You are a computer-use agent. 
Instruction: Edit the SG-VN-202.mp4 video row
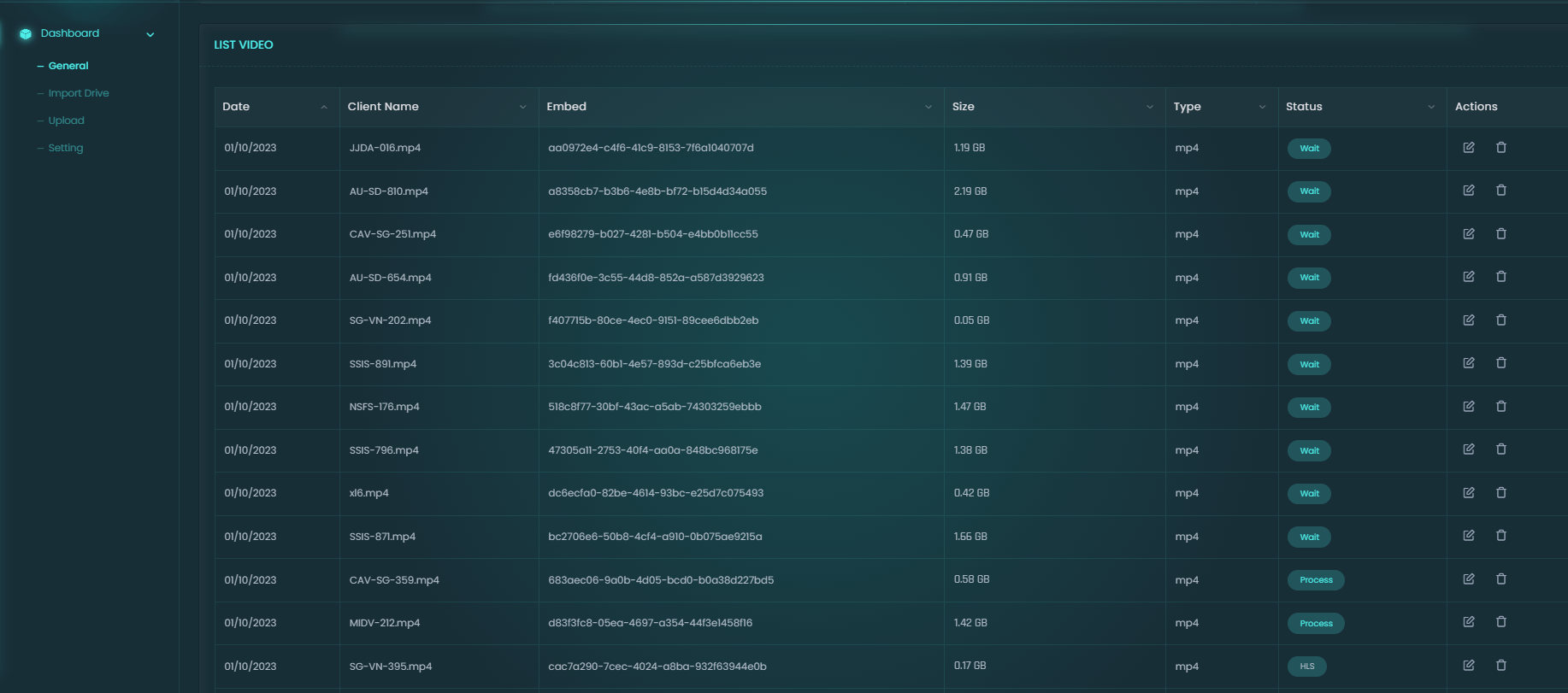coord(1469,320)
